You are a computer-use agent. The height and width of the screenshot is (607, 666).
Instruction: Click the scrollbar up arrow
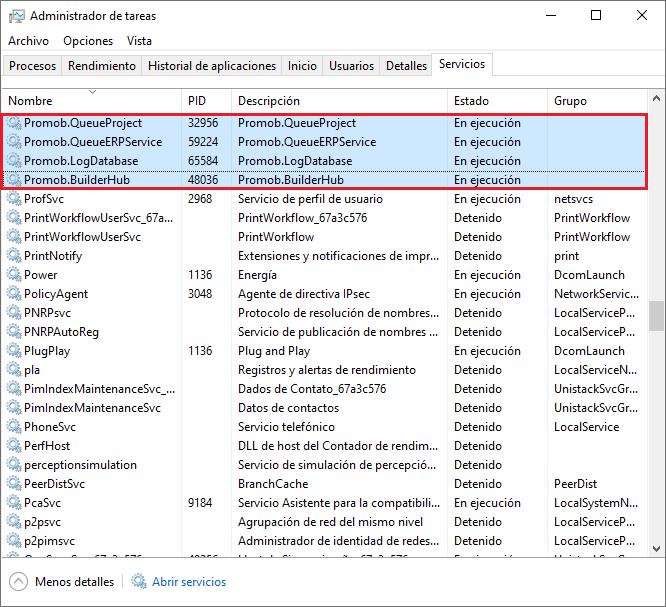(x=656, y=99)
